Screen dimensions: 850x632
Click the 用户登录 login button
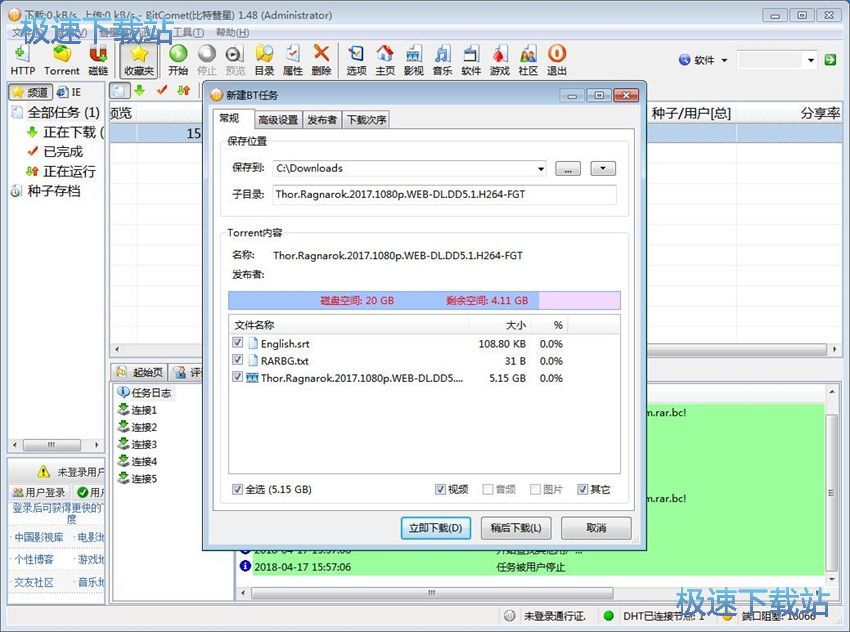pos(40,492)
